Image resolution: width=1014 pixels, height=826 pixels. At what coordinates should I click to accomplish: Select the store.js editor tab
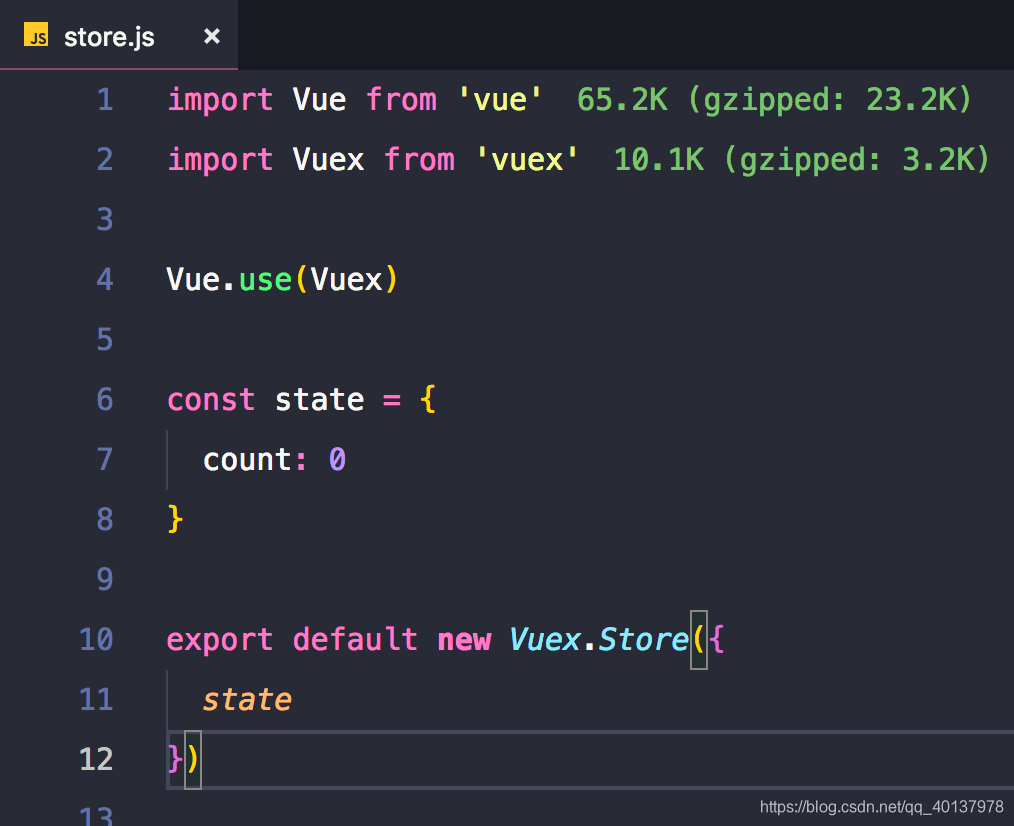click(x=118, y=36)
